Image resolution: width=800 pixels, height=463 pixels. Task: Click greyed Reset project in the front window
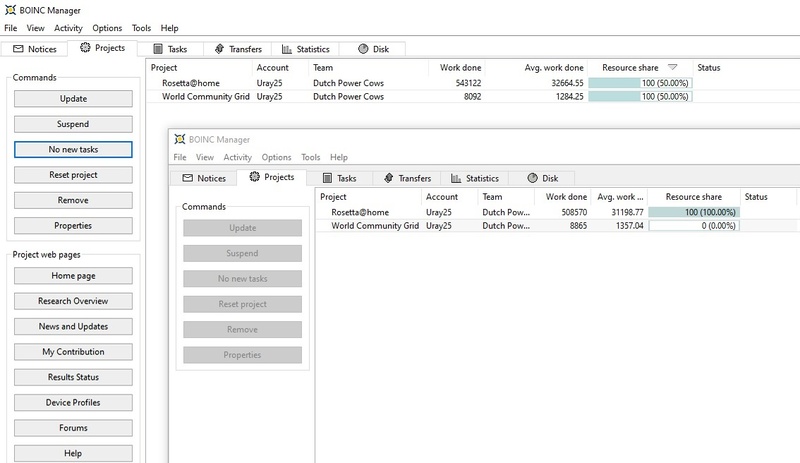point(242,304)
